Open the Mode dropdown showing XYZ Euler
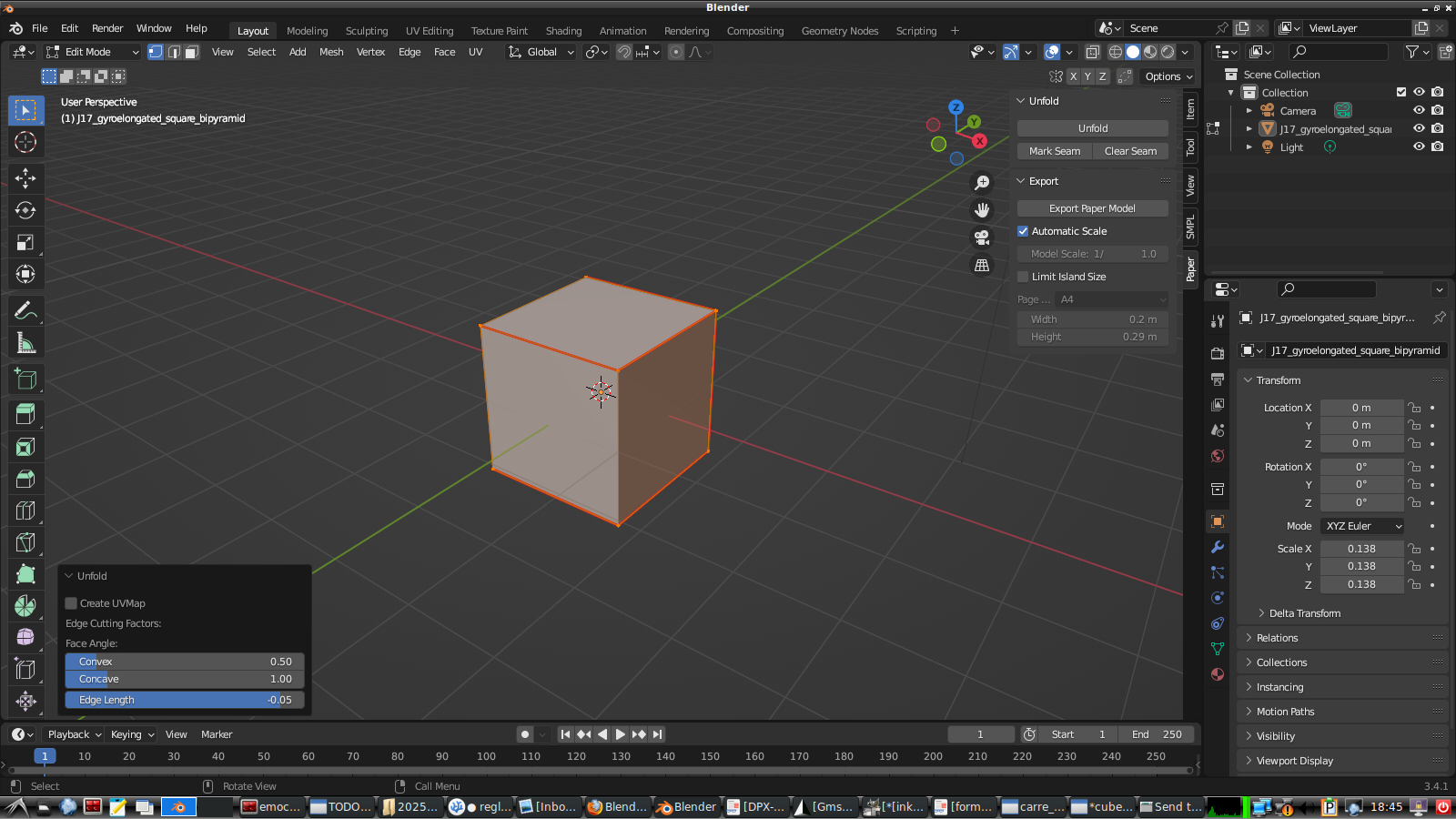Image resolution: width=1456 pixels, height=819 pixels. tap(1361, 526)
